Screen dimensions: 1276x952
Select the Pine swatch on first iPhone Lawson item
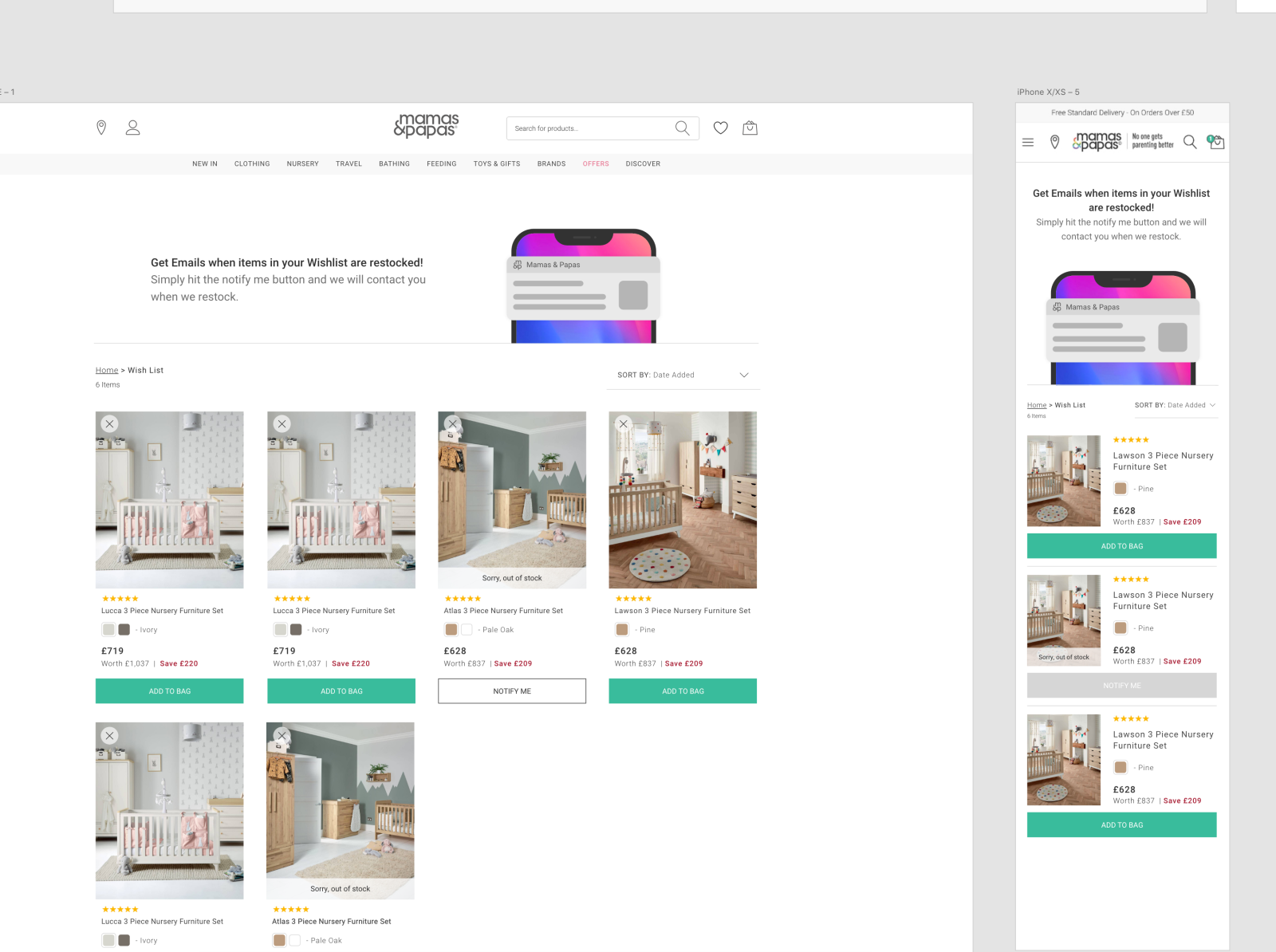(1120, 489)
